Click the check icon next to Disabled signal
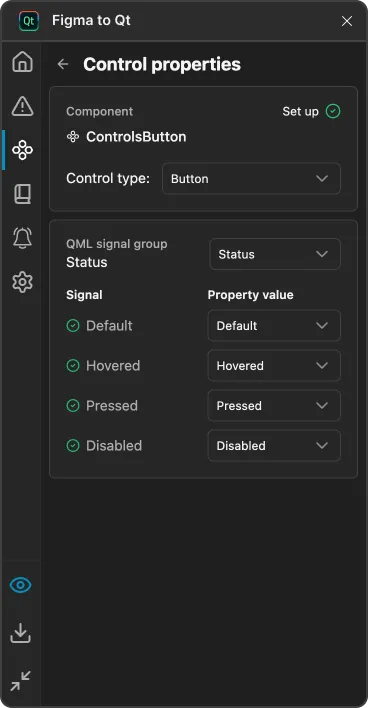368x708 pixels. [73, 446]
